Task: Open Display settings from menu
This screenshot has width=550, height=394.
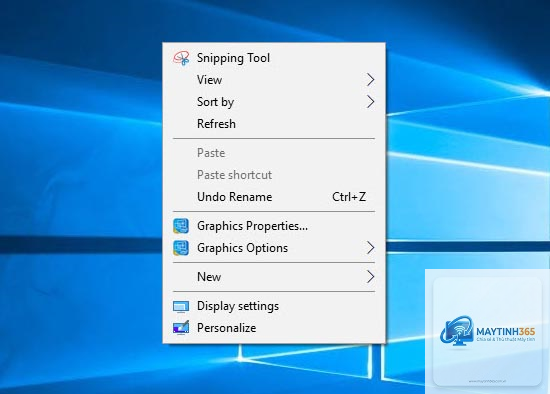Action: coord(274,306)
